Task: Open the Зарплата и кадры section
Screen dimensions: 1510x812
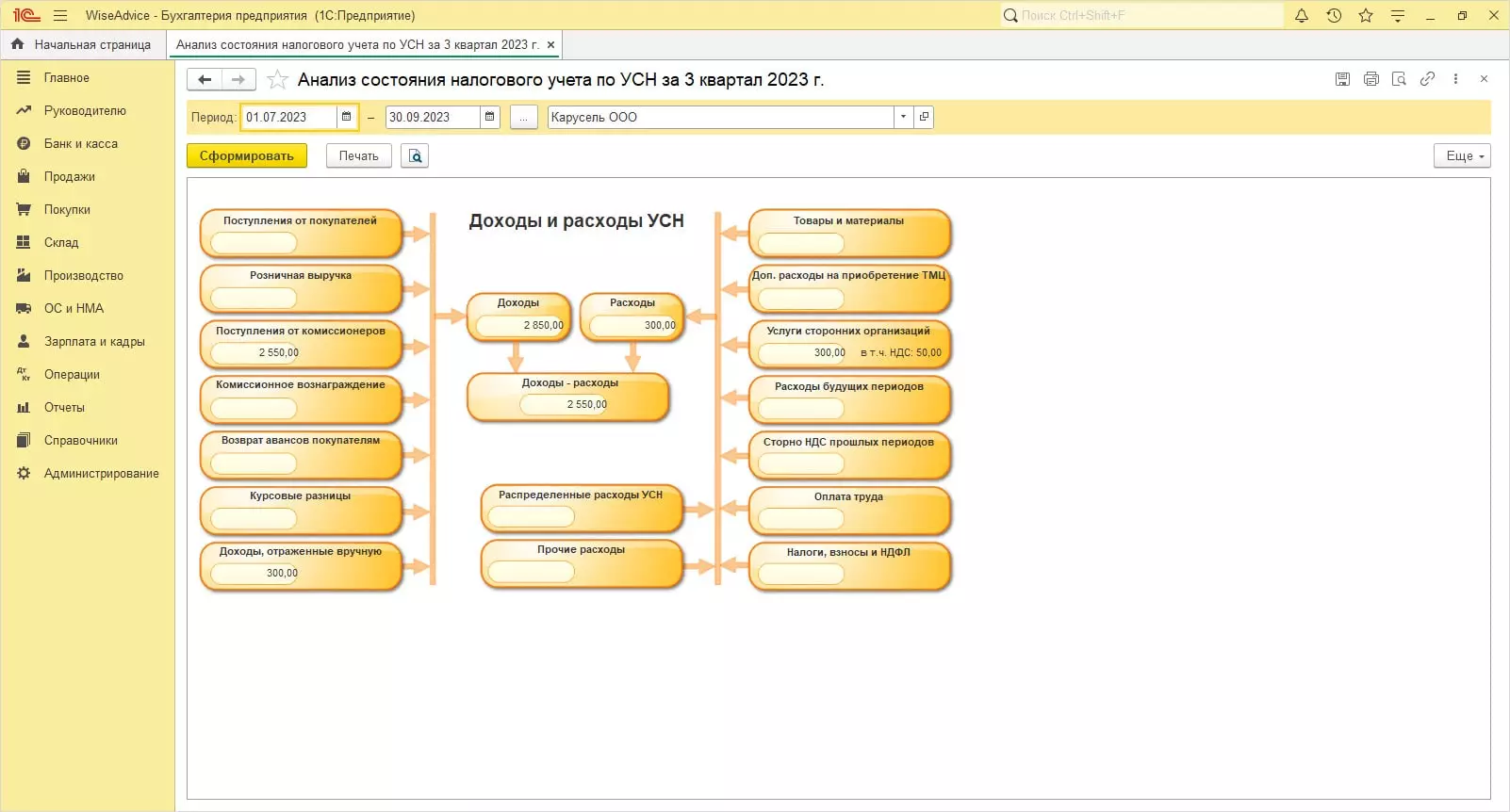Action: point(94,342)
